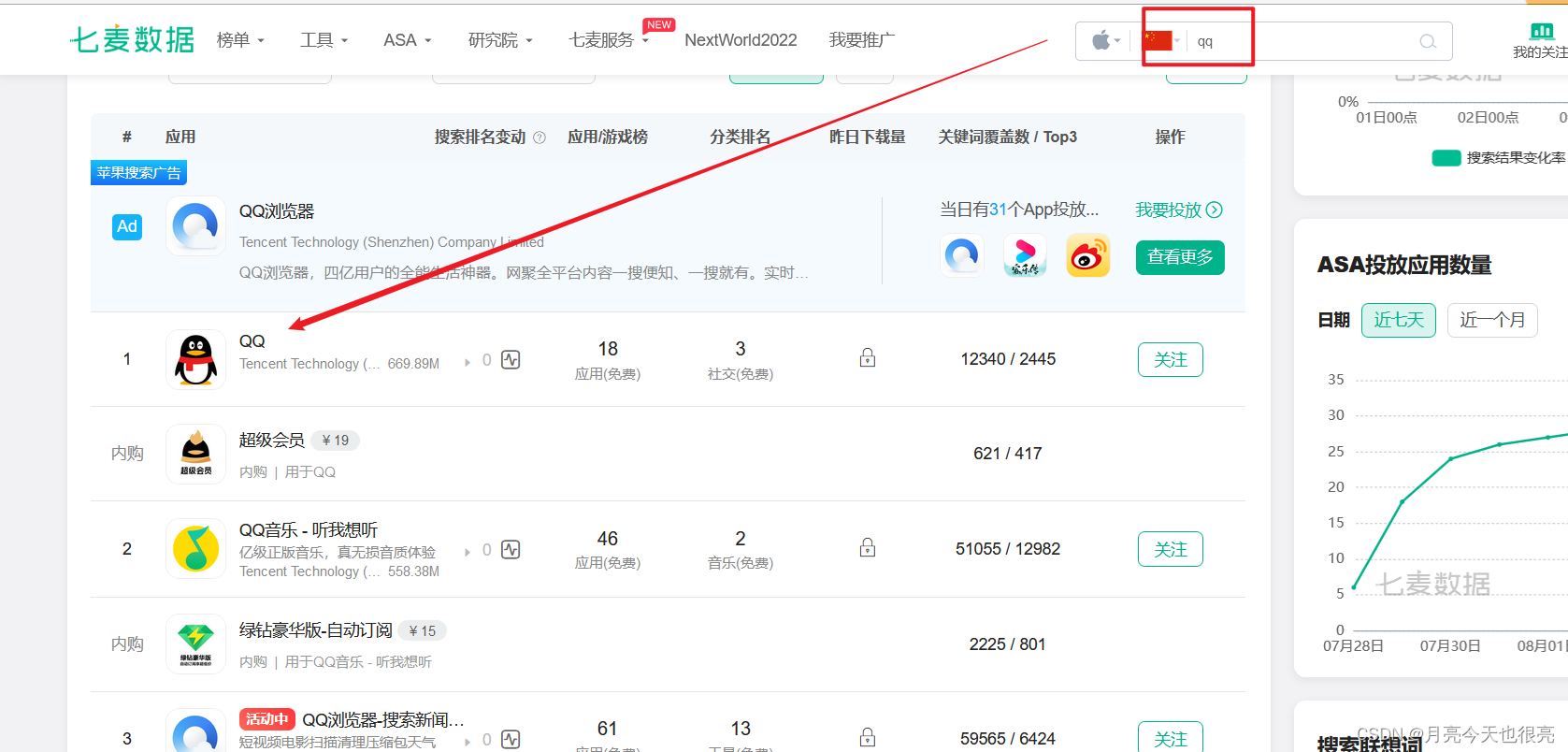Screen dimensions: 1568x752
Task: Follow the QQ app with 关注 button
Action: [x=1171, y=360]
